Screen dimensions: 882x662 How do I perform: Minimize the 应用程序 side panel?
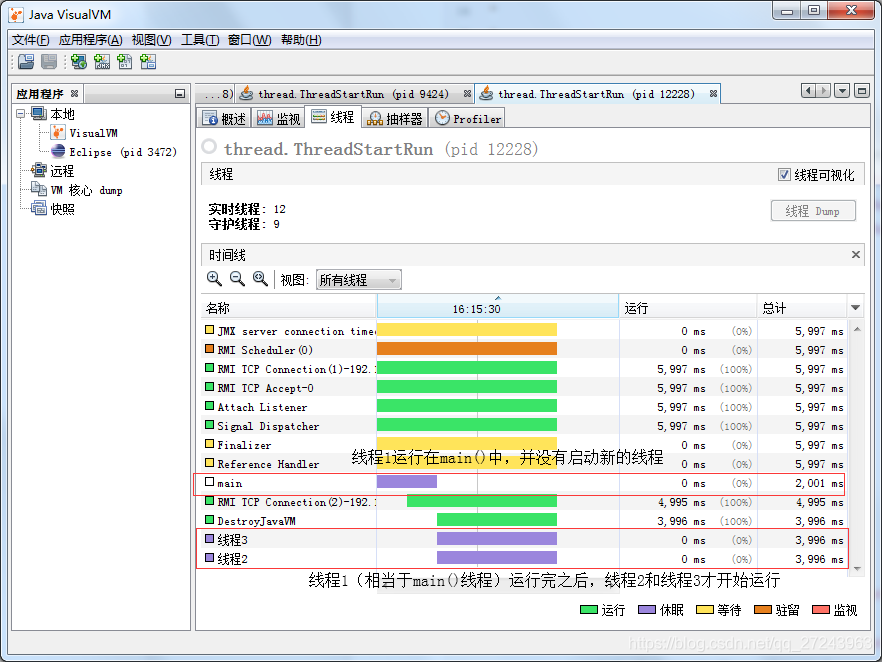(180, 94)
